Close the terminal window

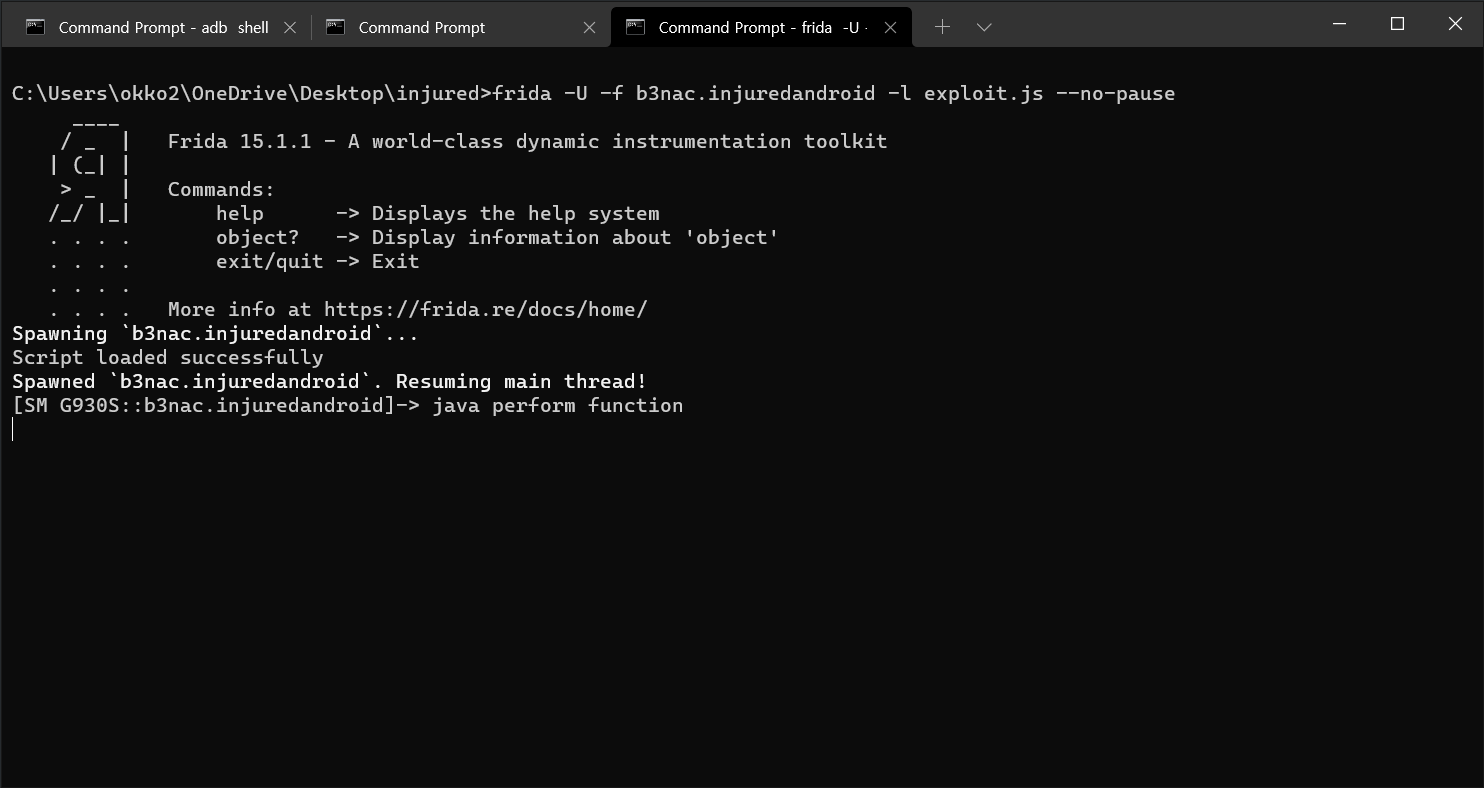click(x=1456, y=24)
